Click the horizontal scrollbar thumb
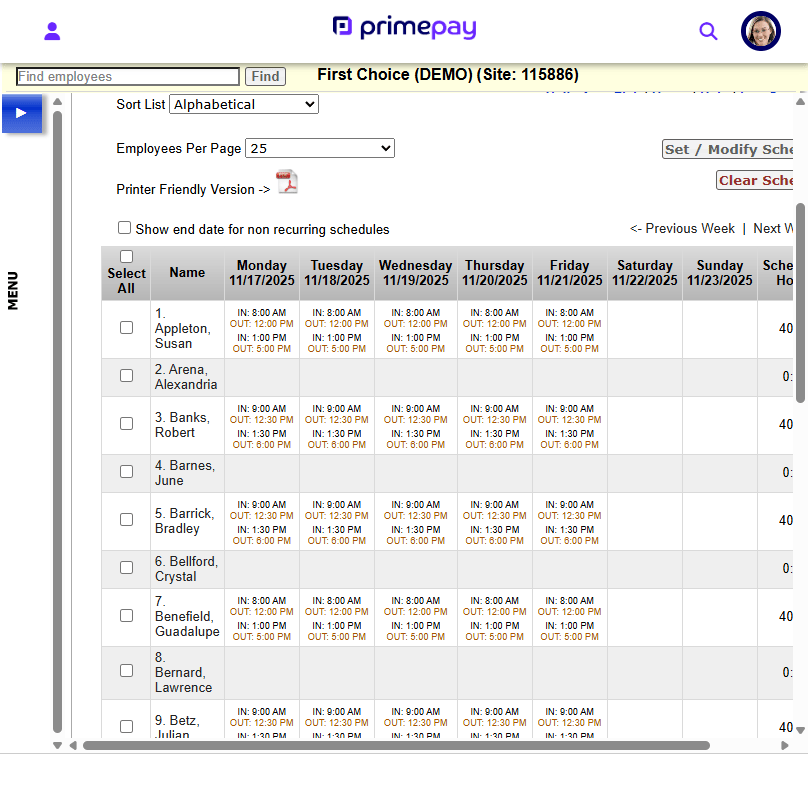This screenshot has height=798, width=808. tap(395, 745)
